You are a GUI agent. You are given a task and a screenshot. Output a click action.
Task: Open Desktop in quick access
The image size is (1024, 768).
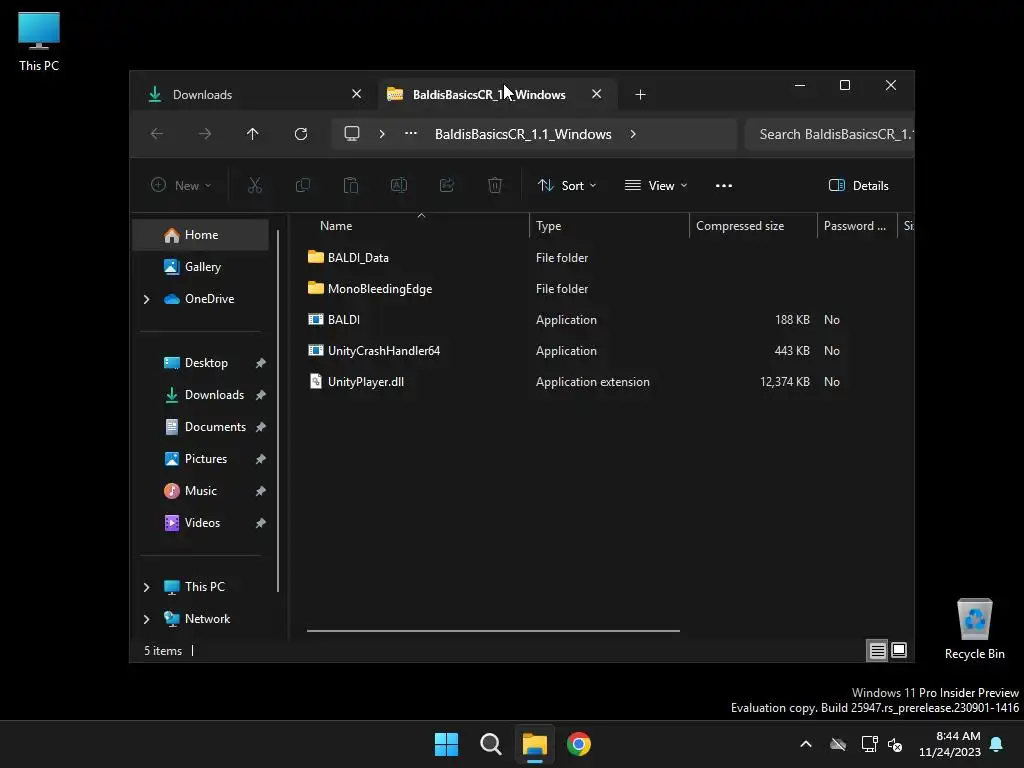tap(200, 363)
